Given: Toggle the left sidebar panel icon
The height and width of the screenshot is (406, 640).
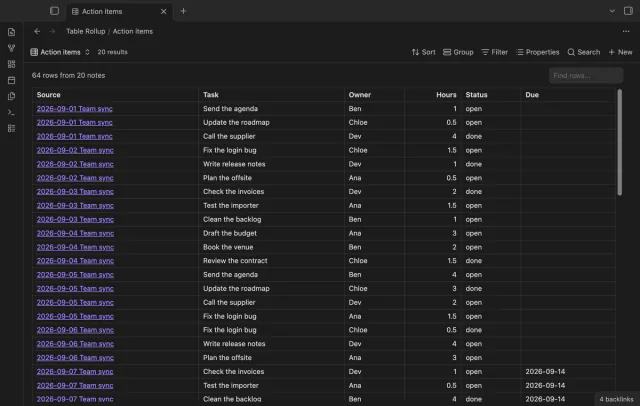Looking at the screenshot, I should pos(54,11).
